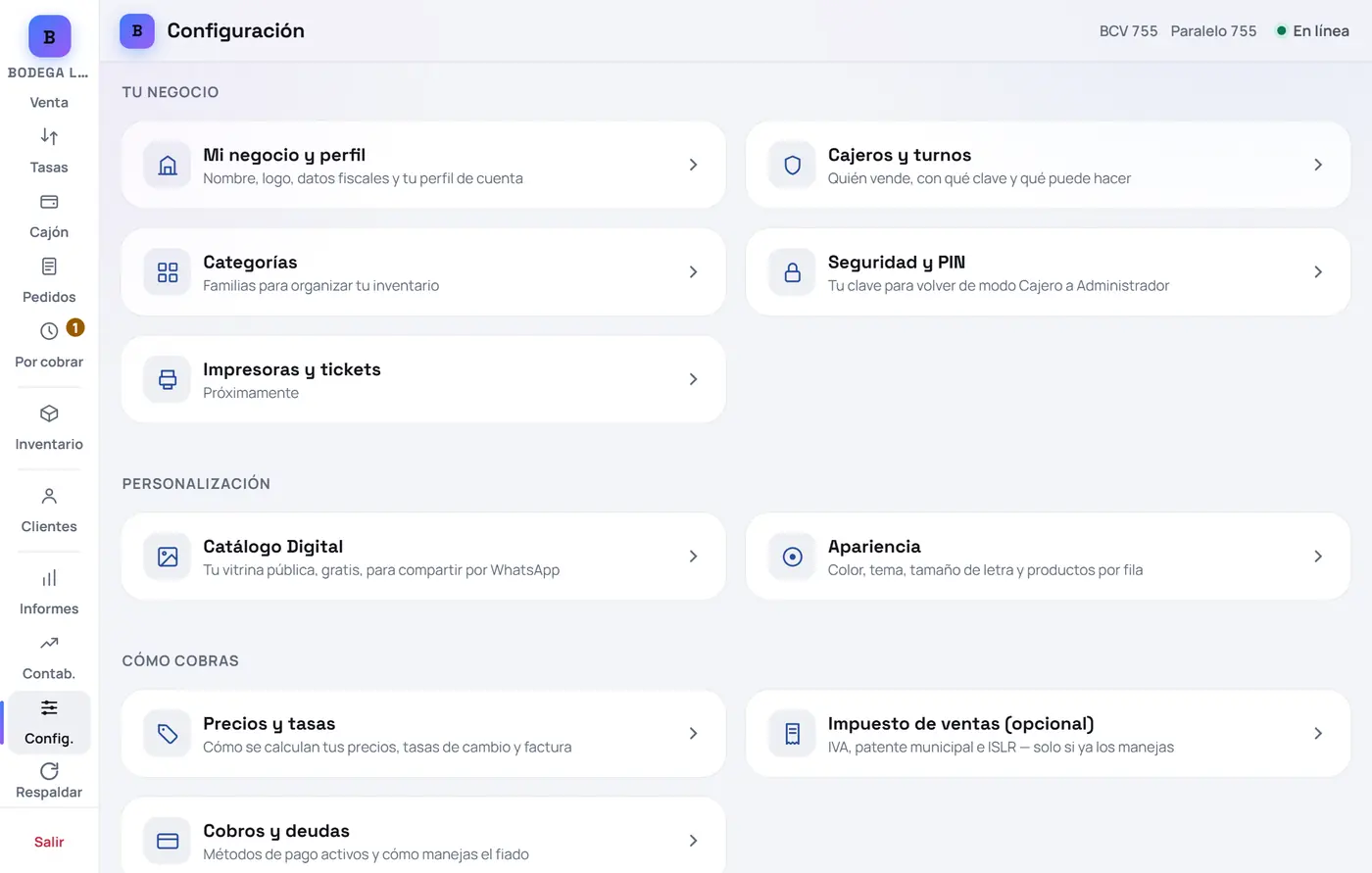Open the Impresoras y tickets title
Screen dimensions: 1372x873
292,369
